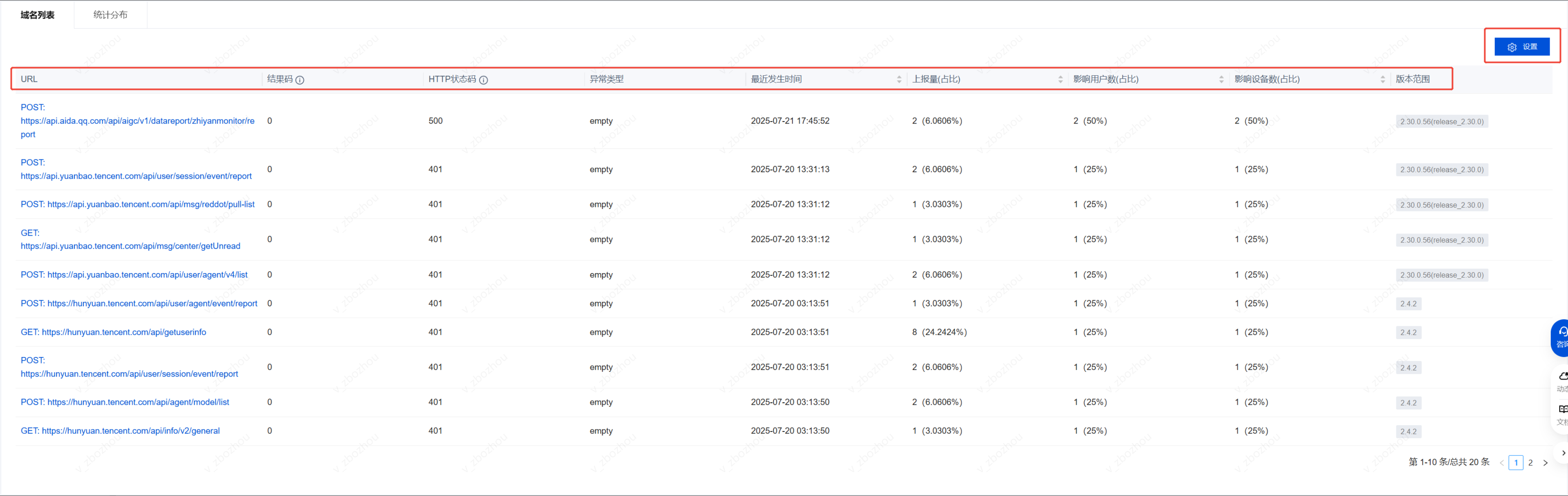Switch to the 统计分布 tab
Screen dimensions: 1568x496
point(110,15)
